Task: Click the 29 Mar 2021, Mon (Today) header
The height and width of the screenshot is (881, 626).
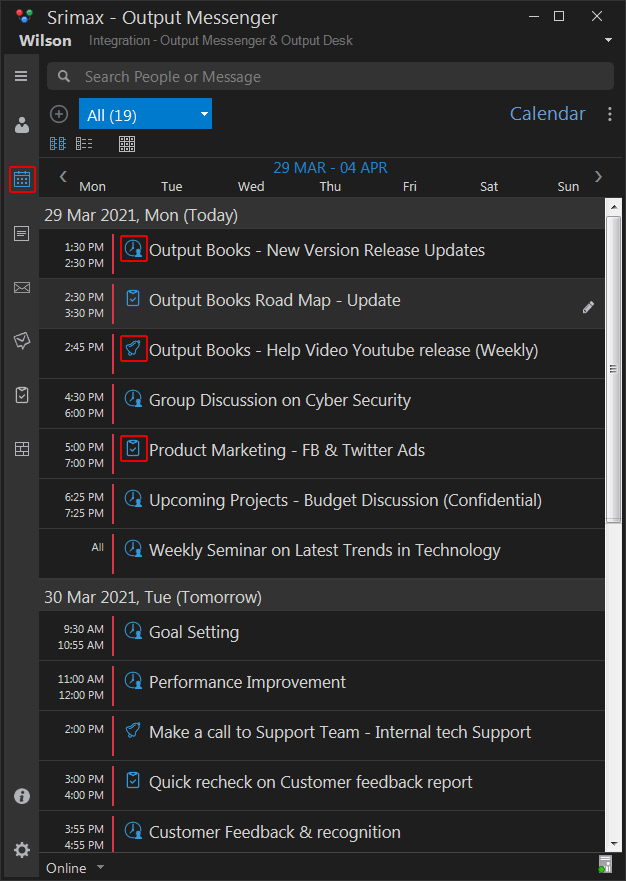Action: click(322, 215)
